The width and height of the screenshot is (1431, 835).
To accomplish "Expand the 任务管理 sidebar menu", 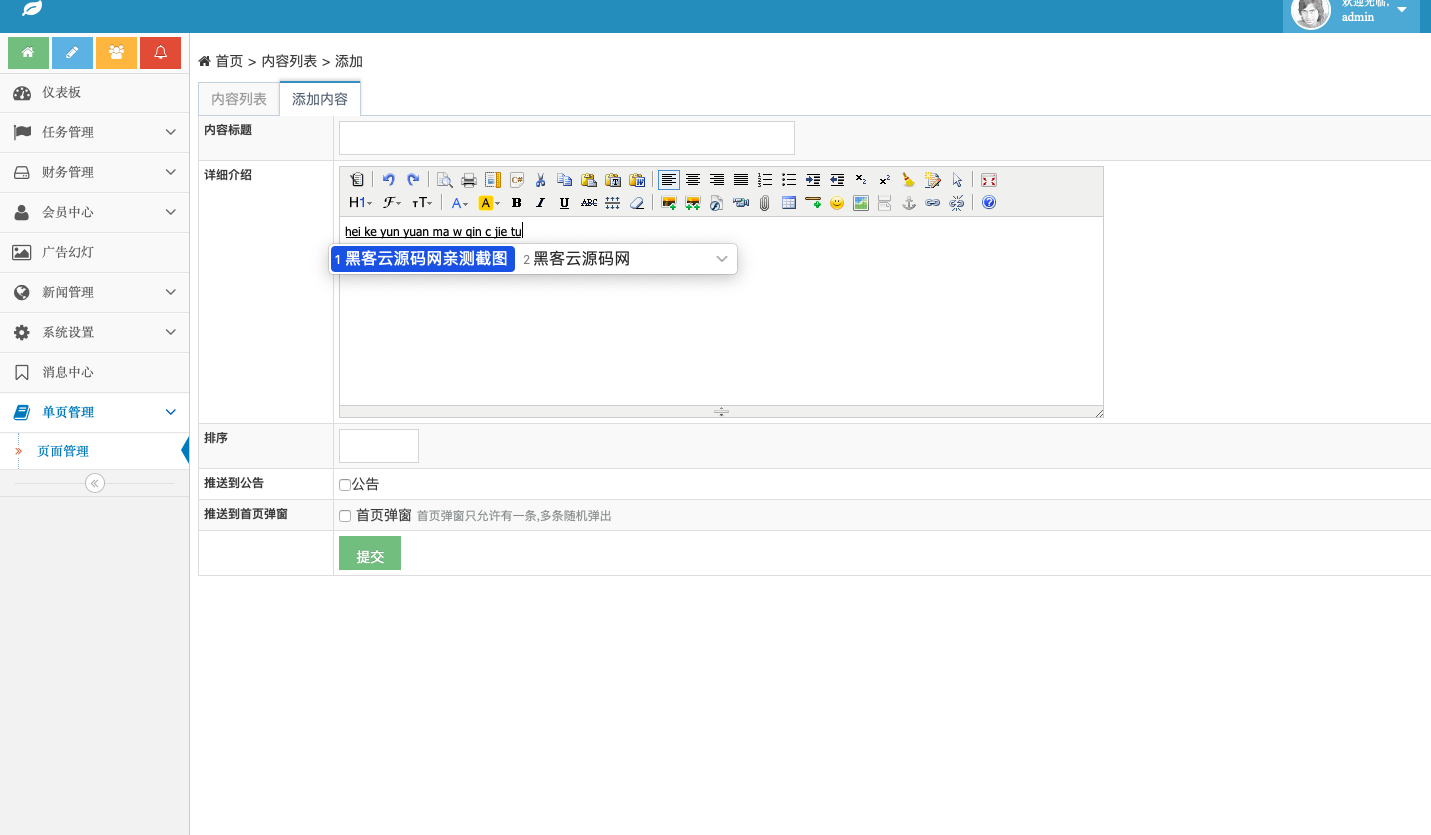I will 94,132.
